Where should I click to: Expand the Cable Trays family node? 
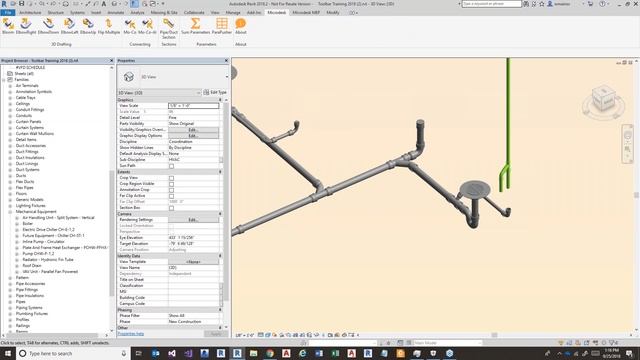[10, 98]
